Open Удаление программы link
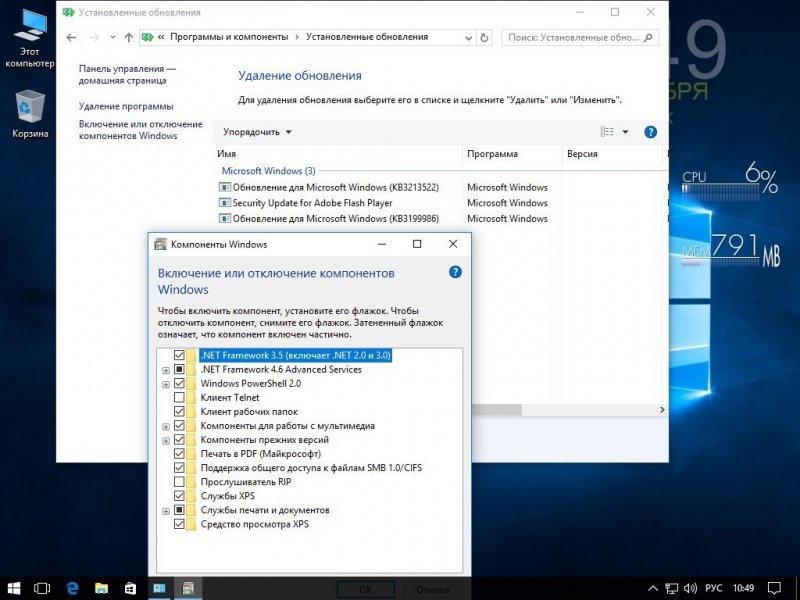The image size is (800, 600). tap(126, 106)
